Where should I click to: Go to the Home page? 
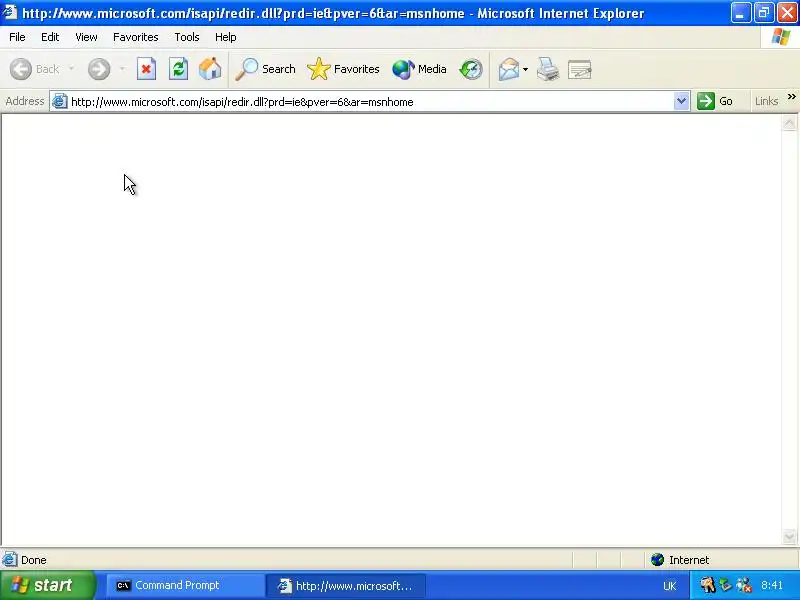210,69
